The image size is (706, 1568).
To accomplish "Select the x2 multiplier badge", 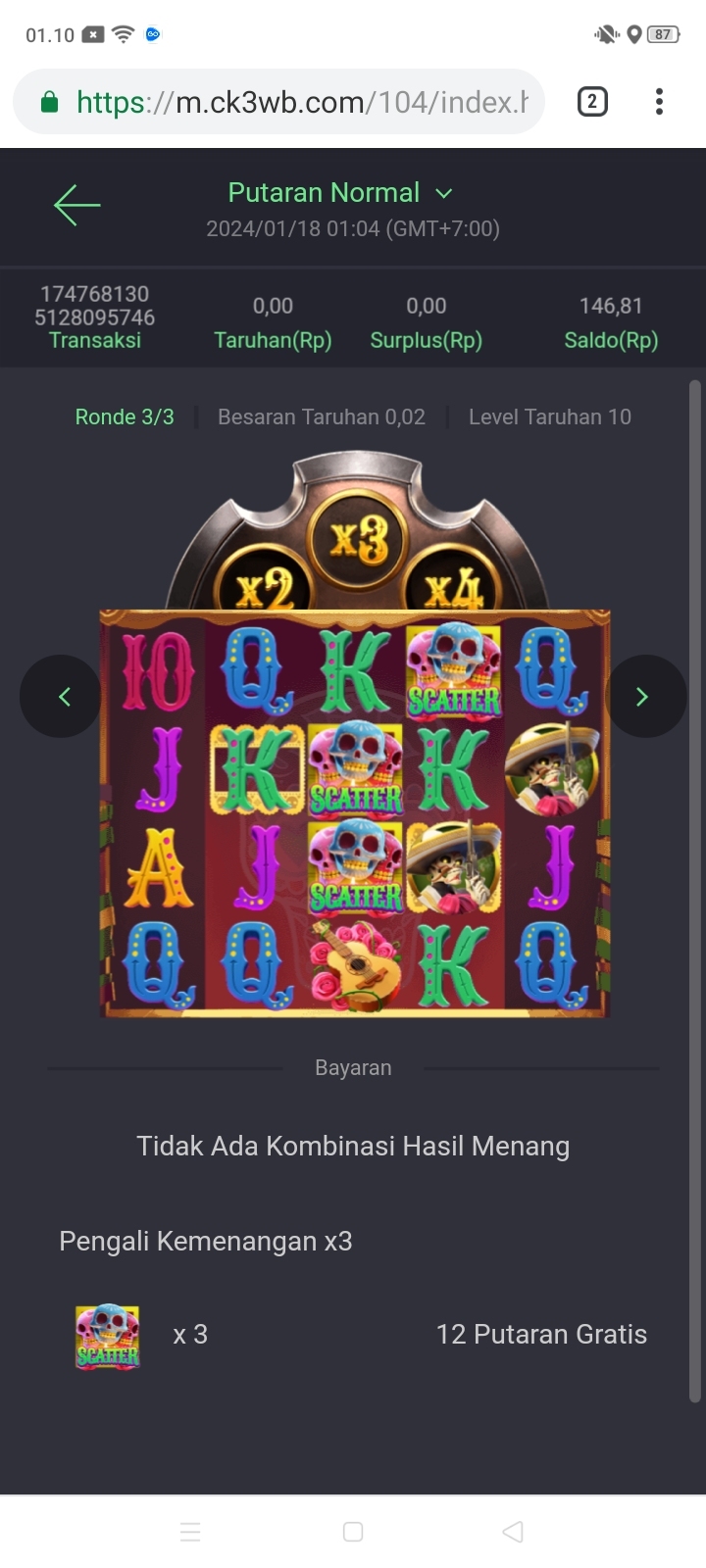I will (264, 588).
